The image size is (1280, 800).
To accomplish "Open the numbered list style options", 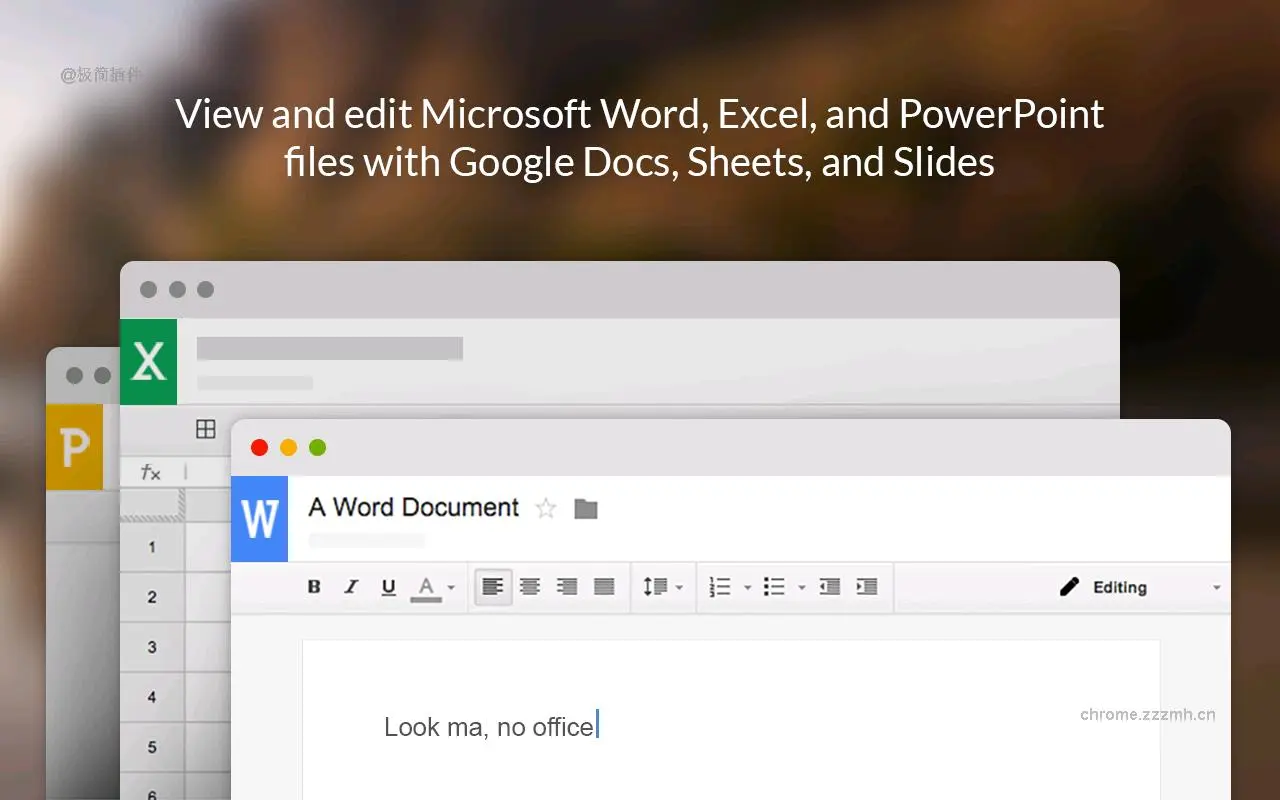I will (x=748, y=587).
